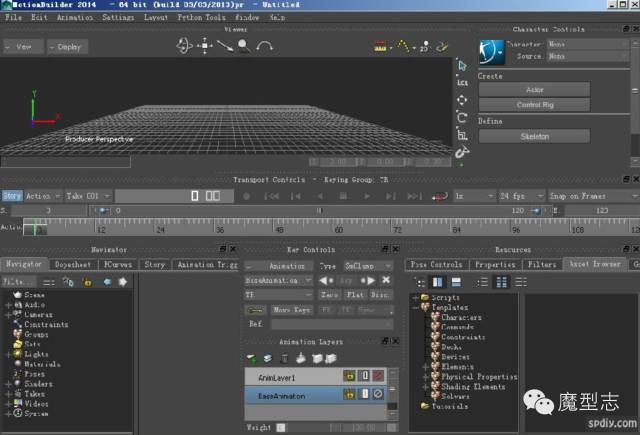Click the Character Controls figure icon
Screen dimensions: 640x435
(x=491, y=51)
